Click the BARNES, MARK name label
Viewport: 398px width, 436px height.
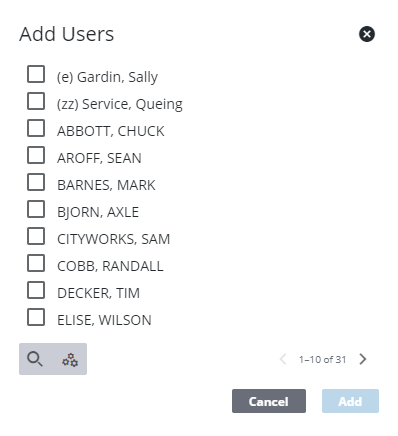coord(106,185)
